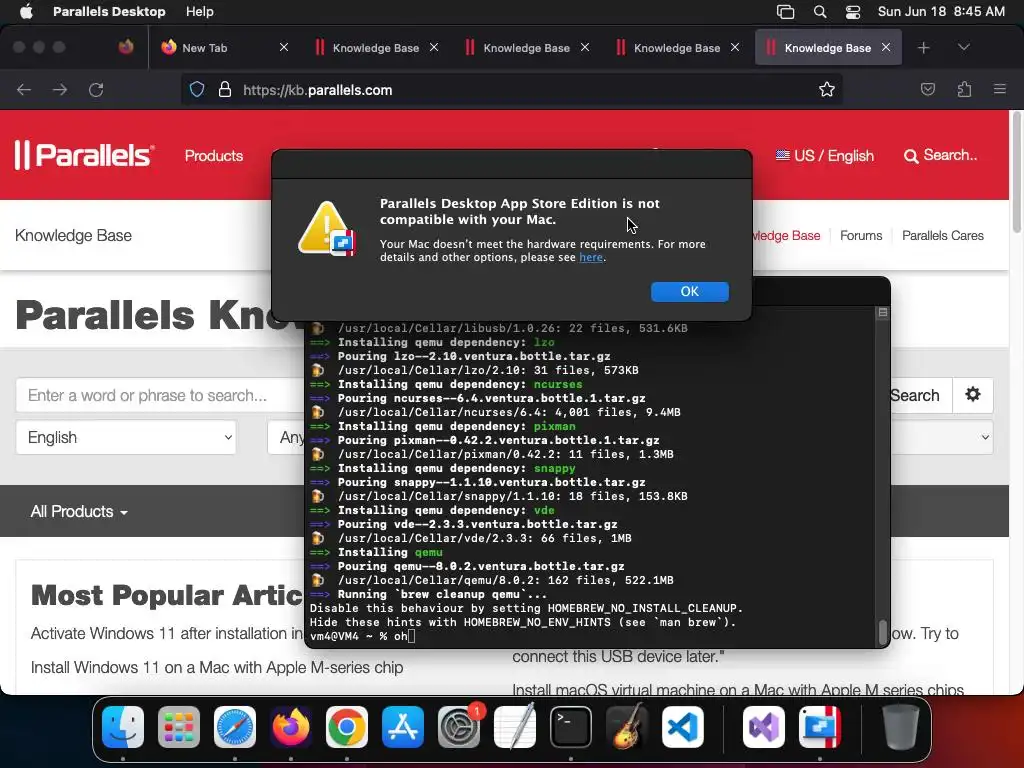Image resolution: width=1024 pixels, height=768 pixels.
Task: Open the Help menu
Action: (199, 12)
